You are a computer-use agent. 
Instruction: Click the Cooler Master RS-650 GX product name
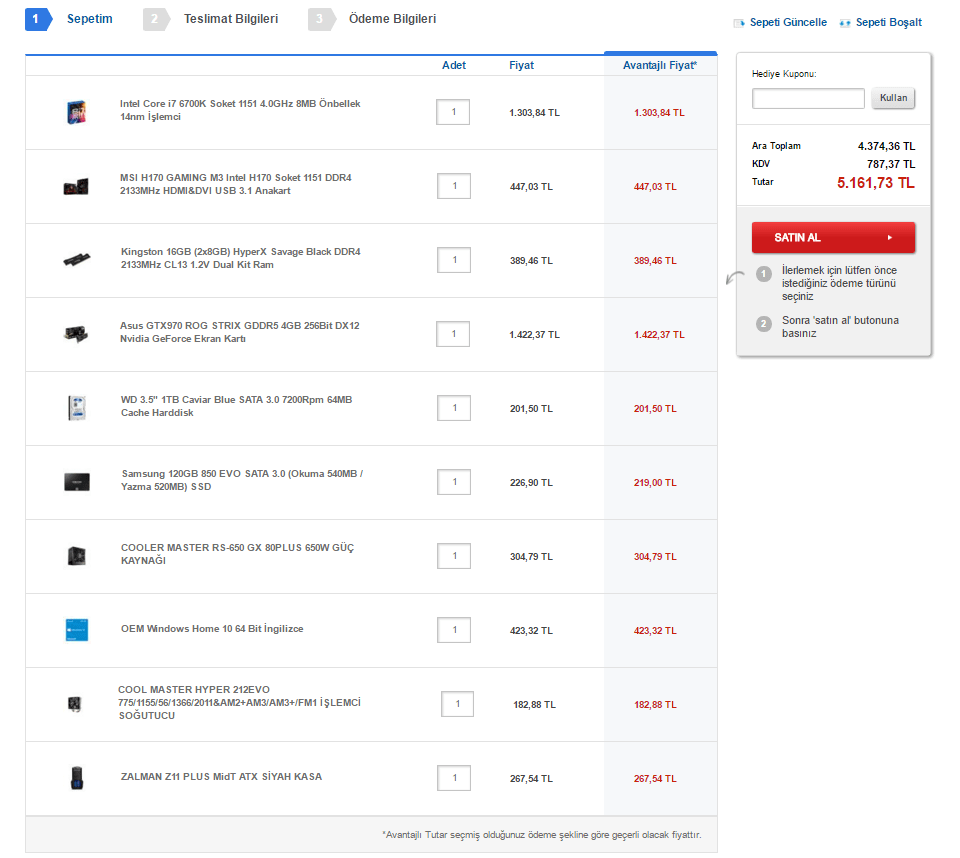(x=237, y=554)
